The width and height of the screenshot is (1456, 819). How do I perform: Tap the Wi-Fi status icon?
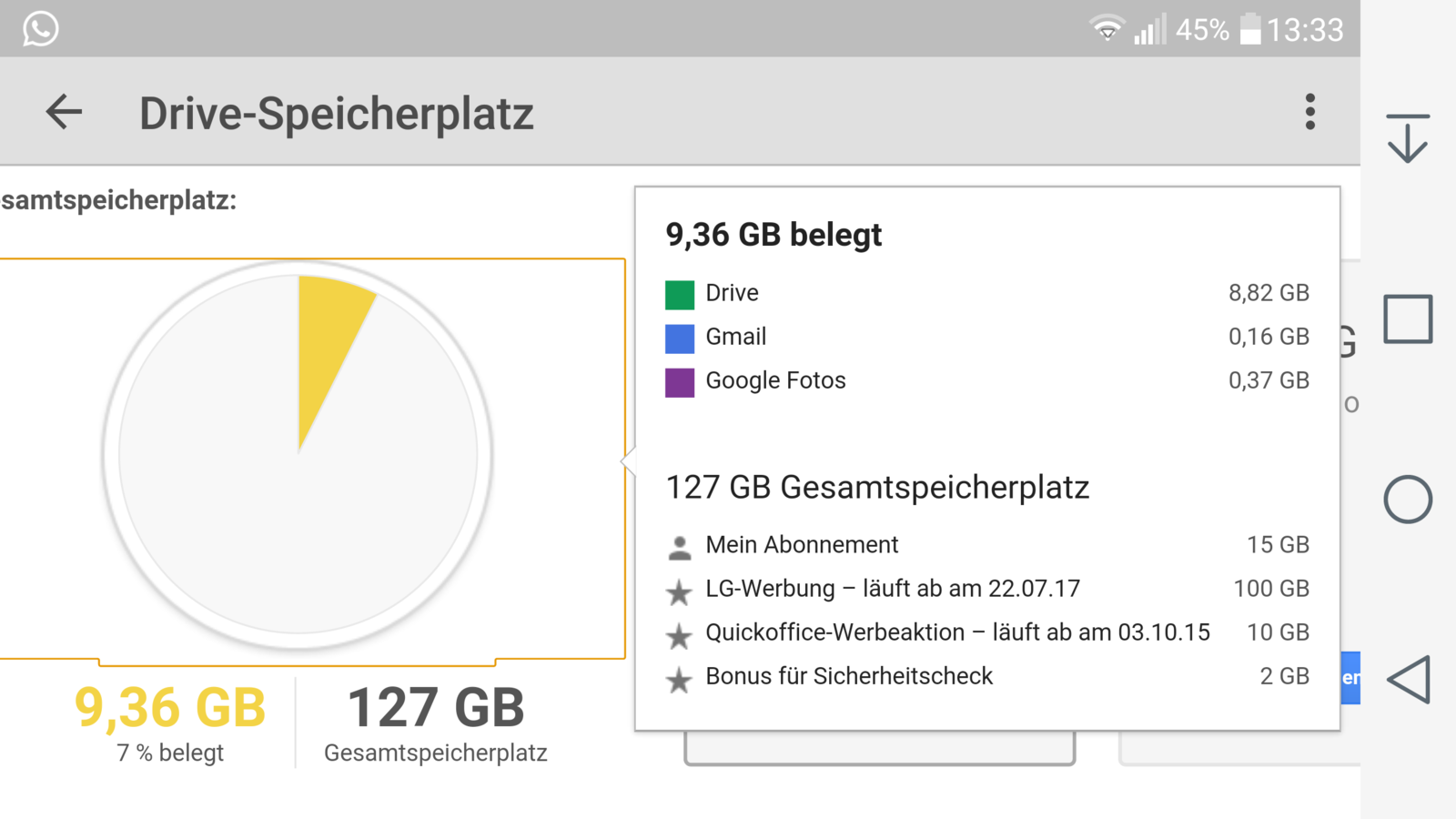[1107, 29]
